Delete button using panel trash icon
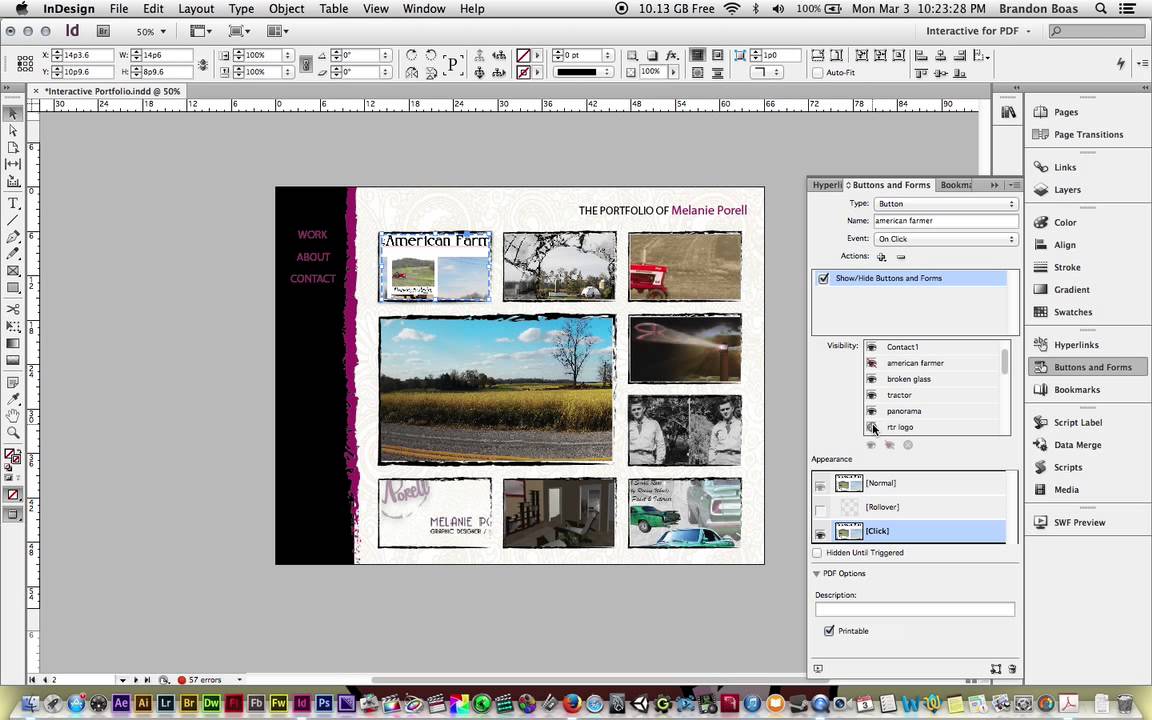Image resolution: width=1152 pixels, height=720 pixels. (1012, 669)
